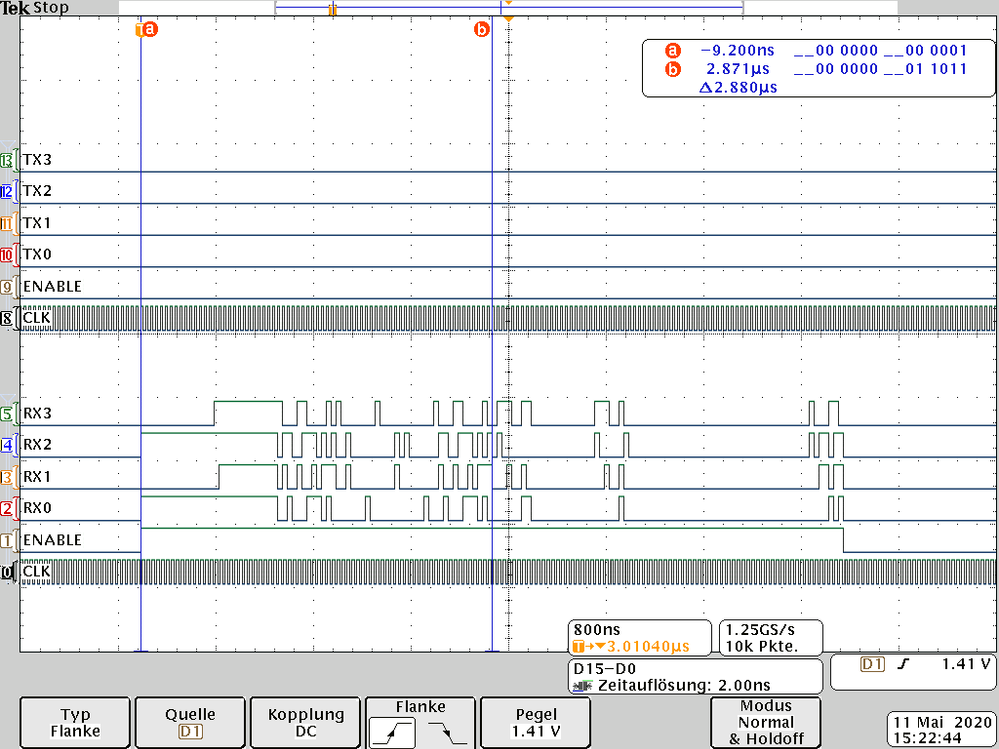Click the Pegel 1.41 V level control
The image size is (999, 749).
pos(535,722)
